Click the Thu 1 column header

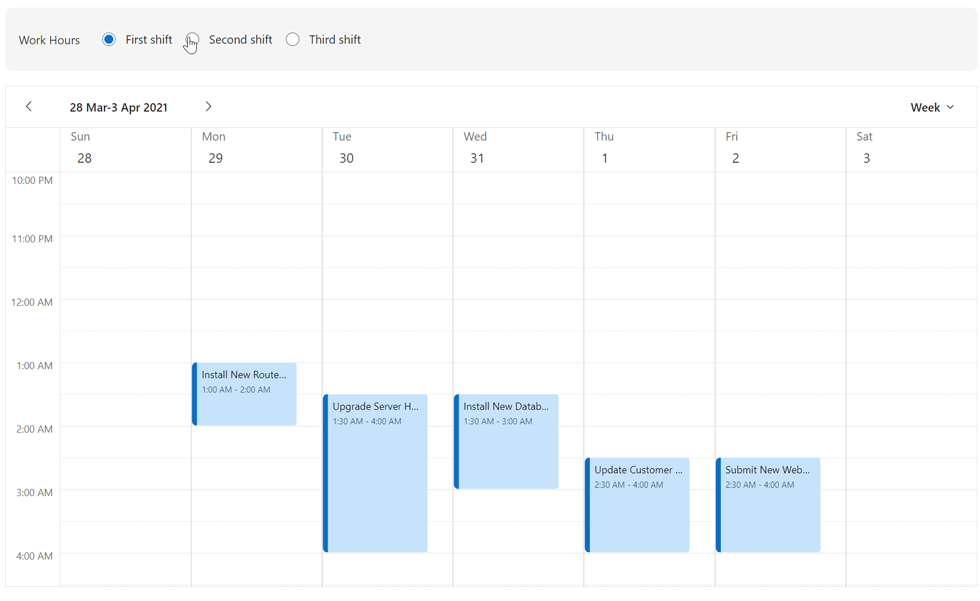click(x=648, y=147)
